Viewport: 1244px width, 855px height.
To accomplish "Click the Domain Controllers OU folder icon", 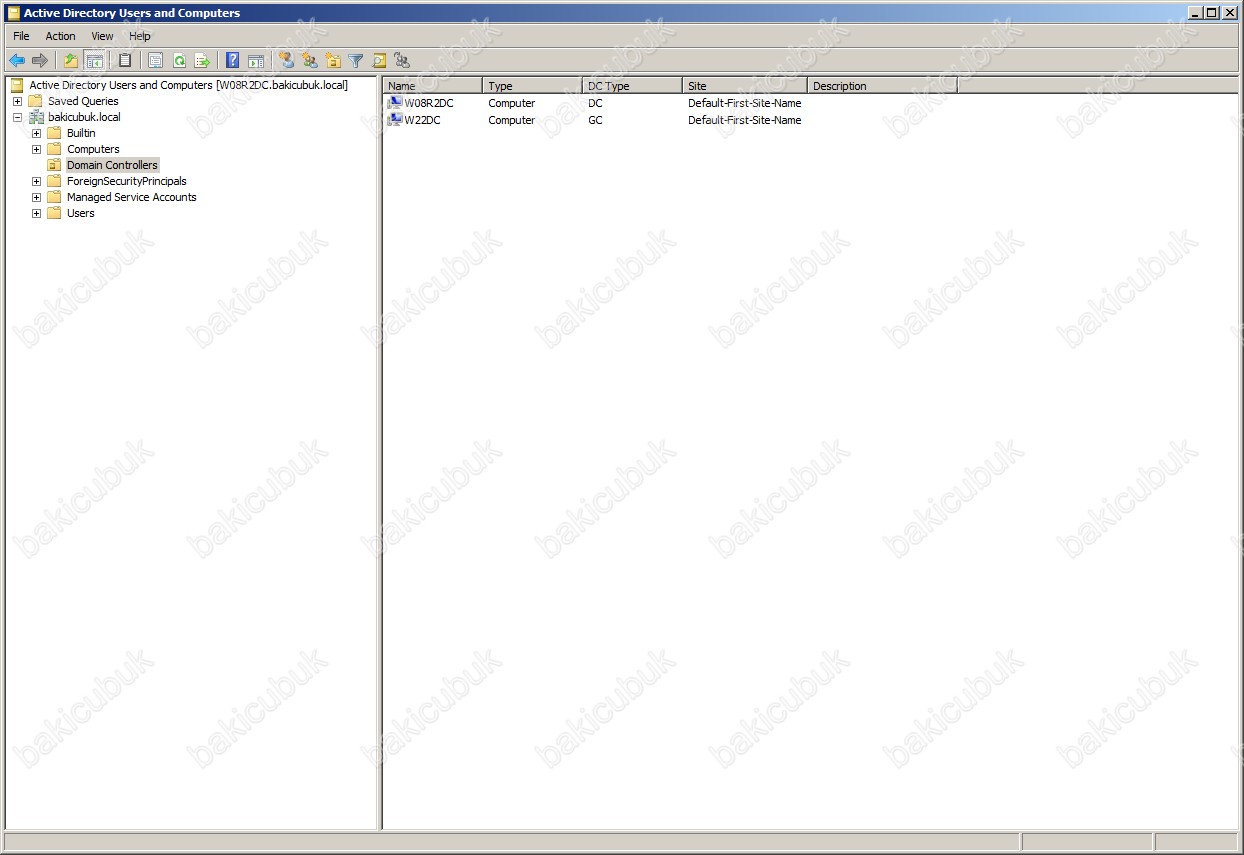I will pos(55,165).
